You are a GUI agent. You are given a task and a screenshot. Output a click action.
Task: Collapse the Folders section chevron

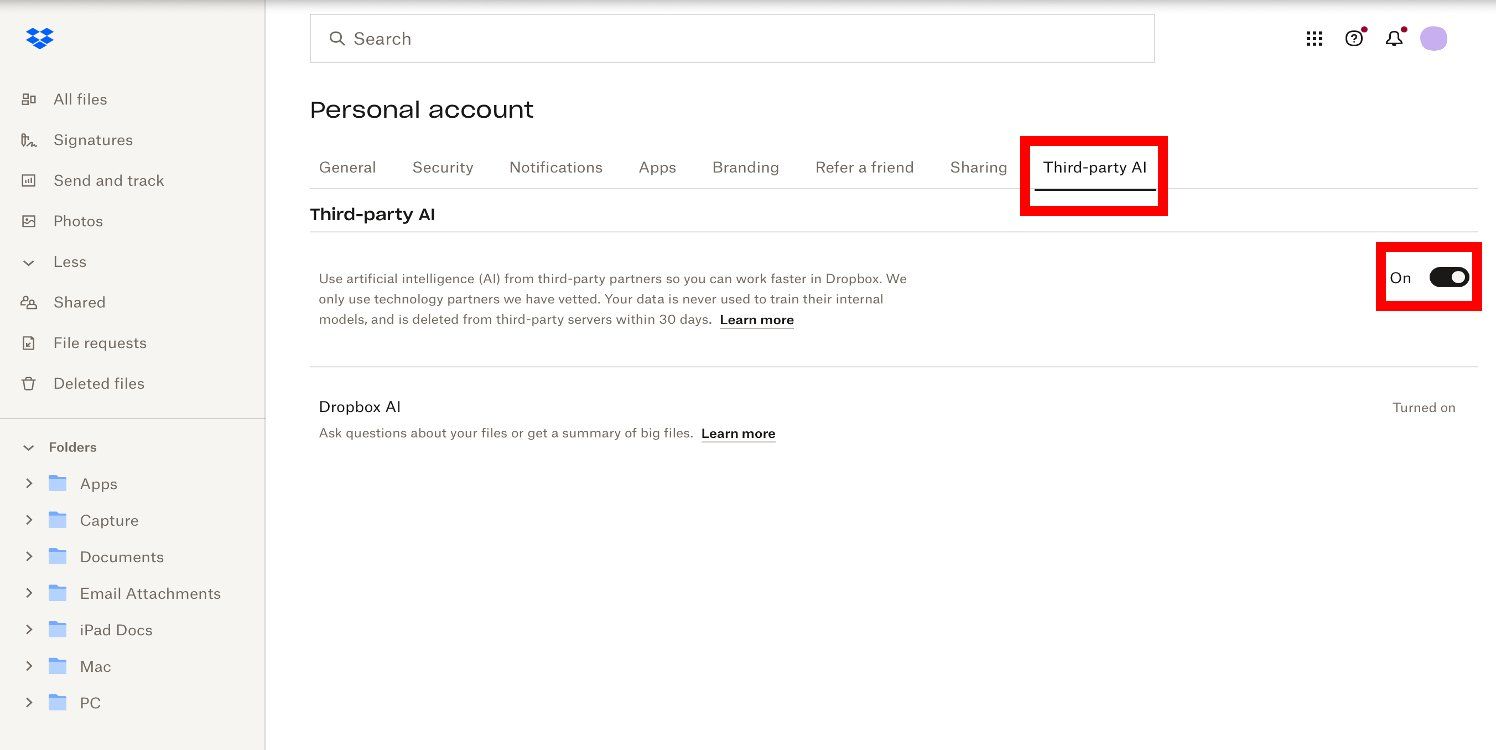28,448
